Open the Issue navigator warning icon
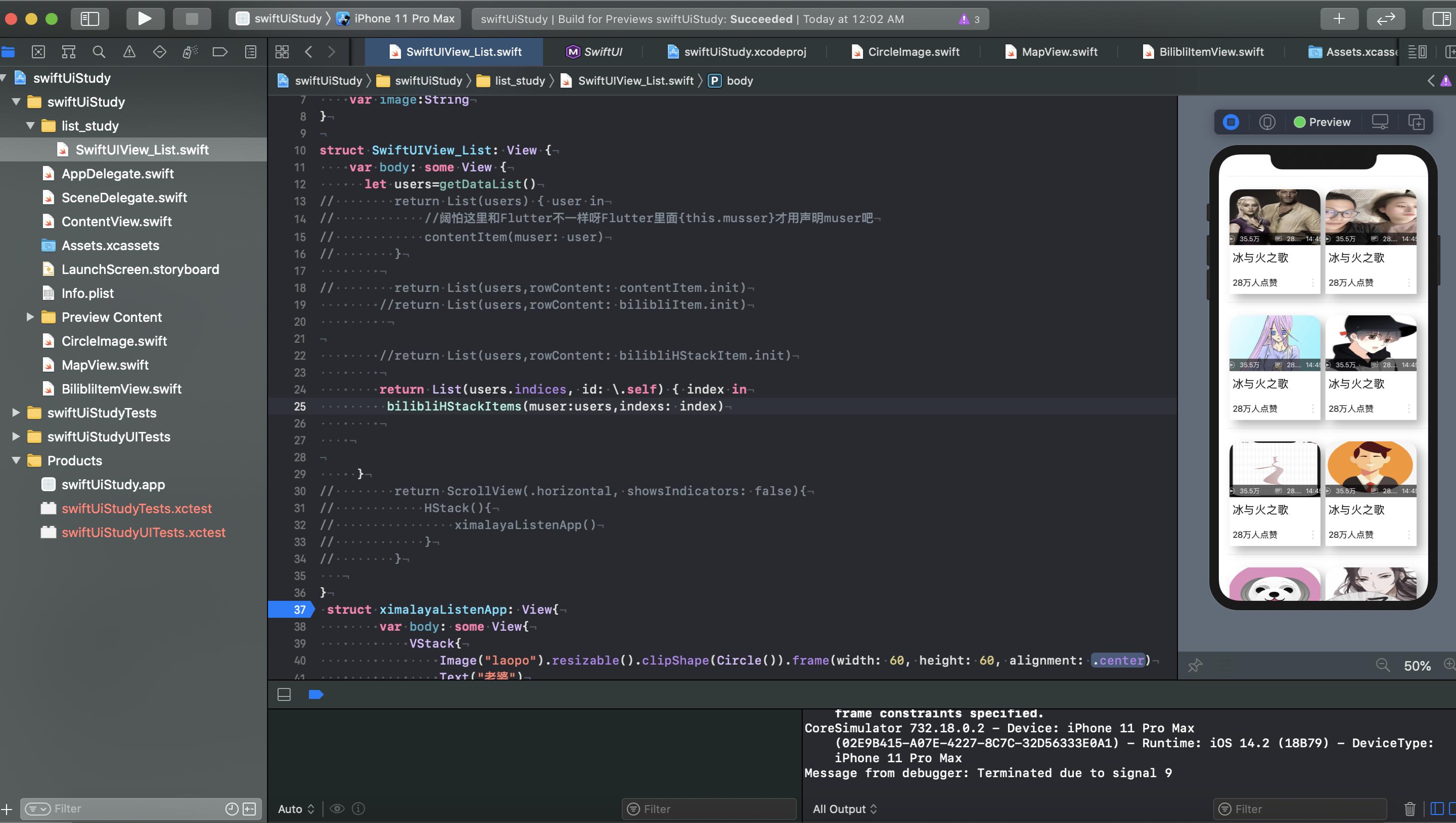1456x823 pixels. point(130,52)
